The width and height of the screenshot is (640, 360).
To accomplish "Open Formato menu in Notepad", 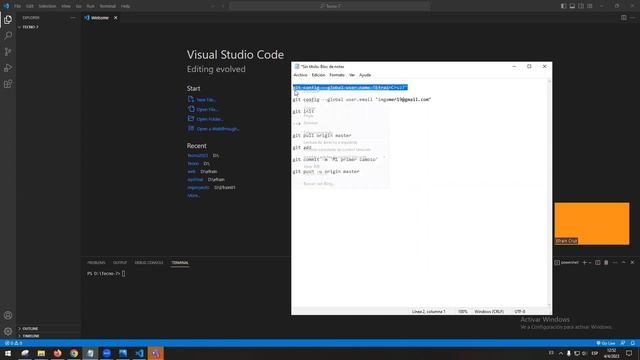I will click(x=337, y=75).
